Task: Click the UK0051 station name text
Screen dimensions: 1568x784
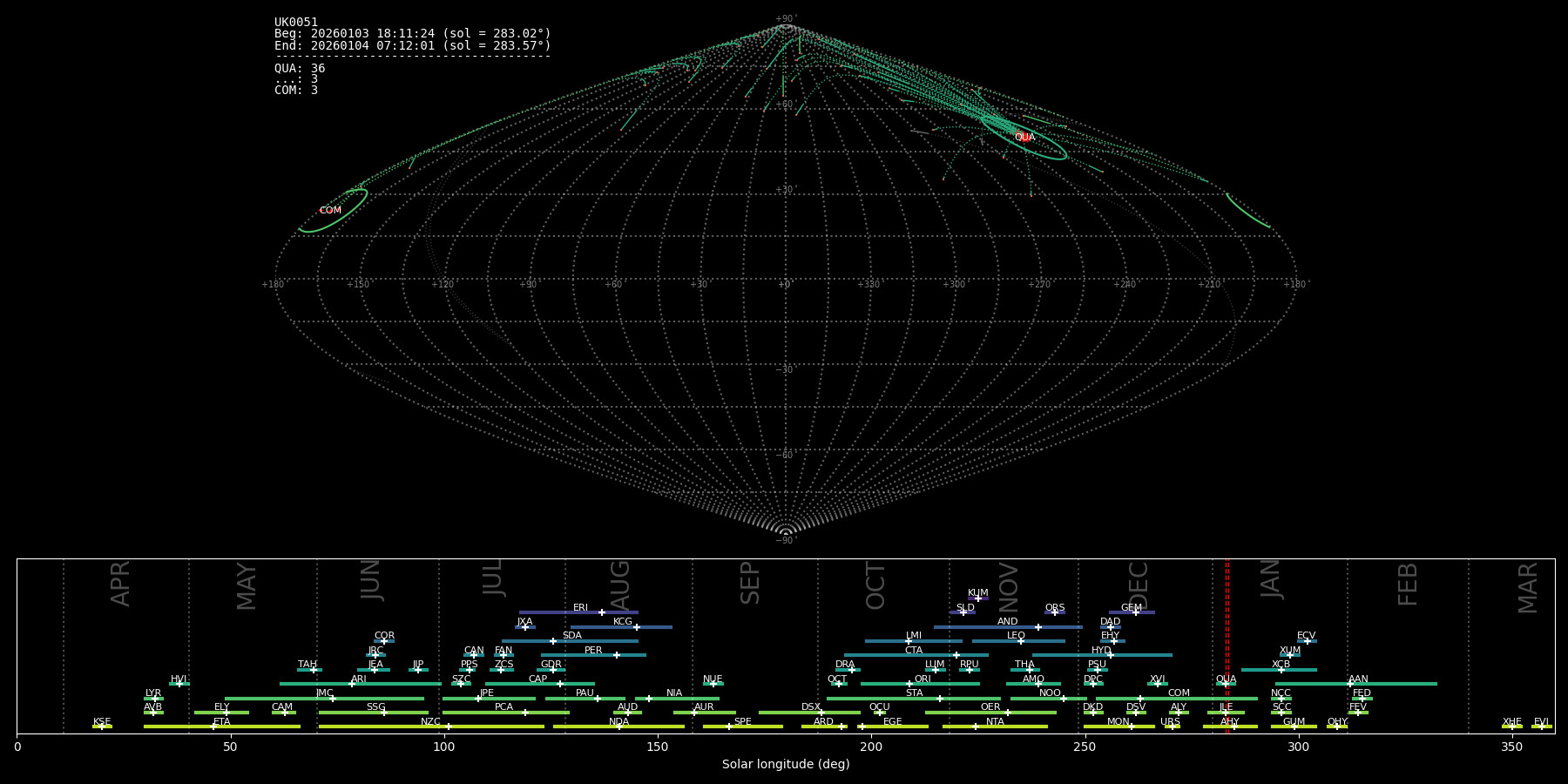Action: tap(296, 23)
